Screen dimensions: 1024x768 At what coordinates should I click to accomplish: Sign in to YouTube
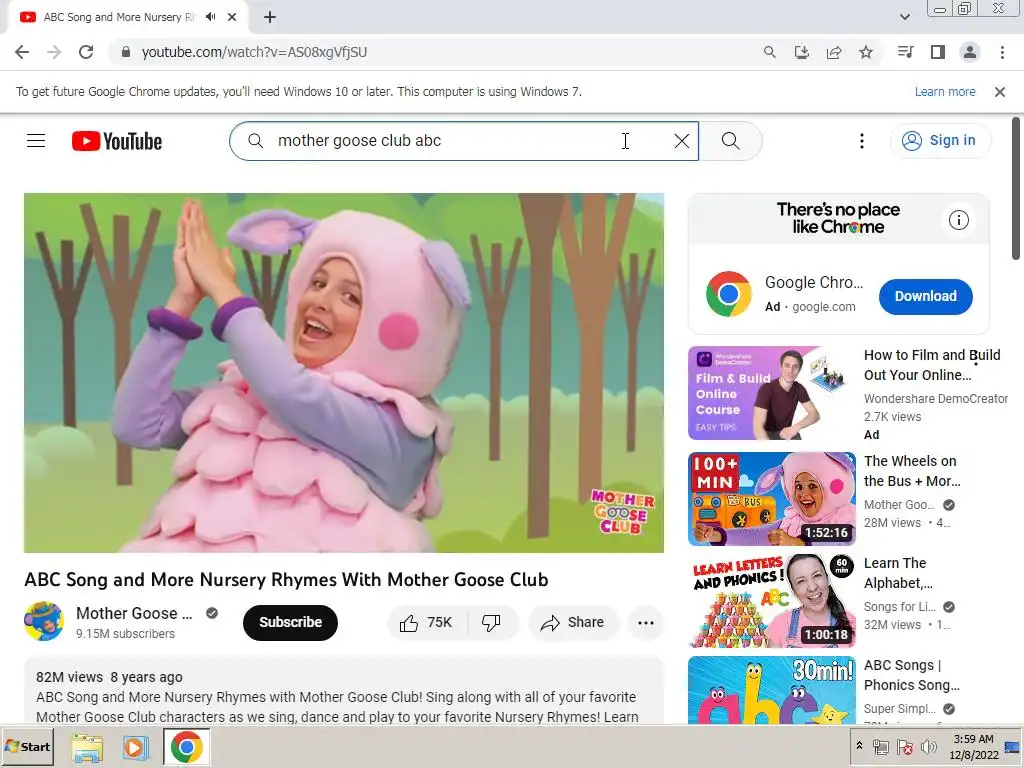coord(939,140)
